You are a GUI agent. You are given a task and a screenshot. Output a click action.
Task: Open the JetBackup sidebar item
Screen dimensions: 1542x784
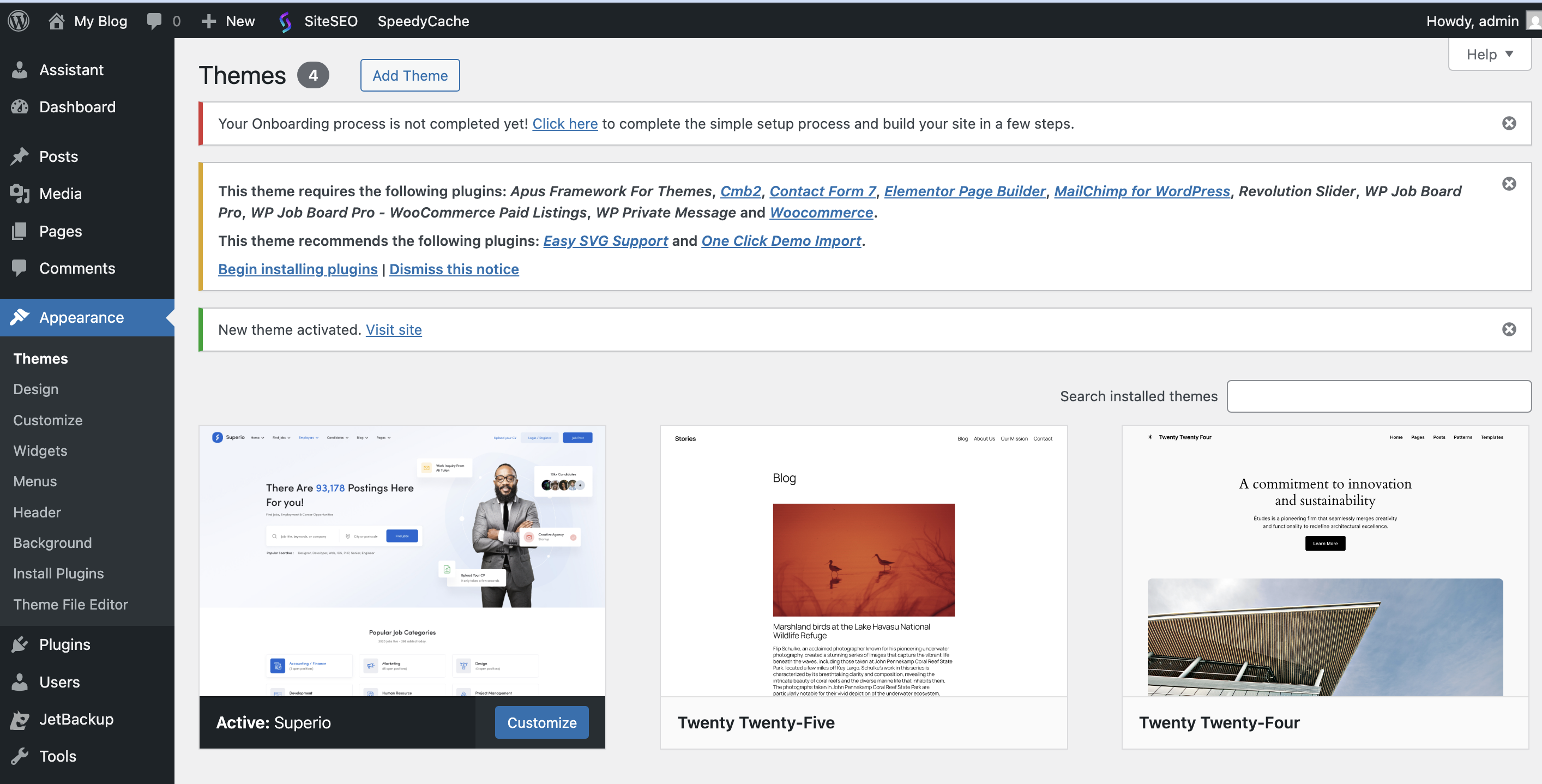(76, 719)
